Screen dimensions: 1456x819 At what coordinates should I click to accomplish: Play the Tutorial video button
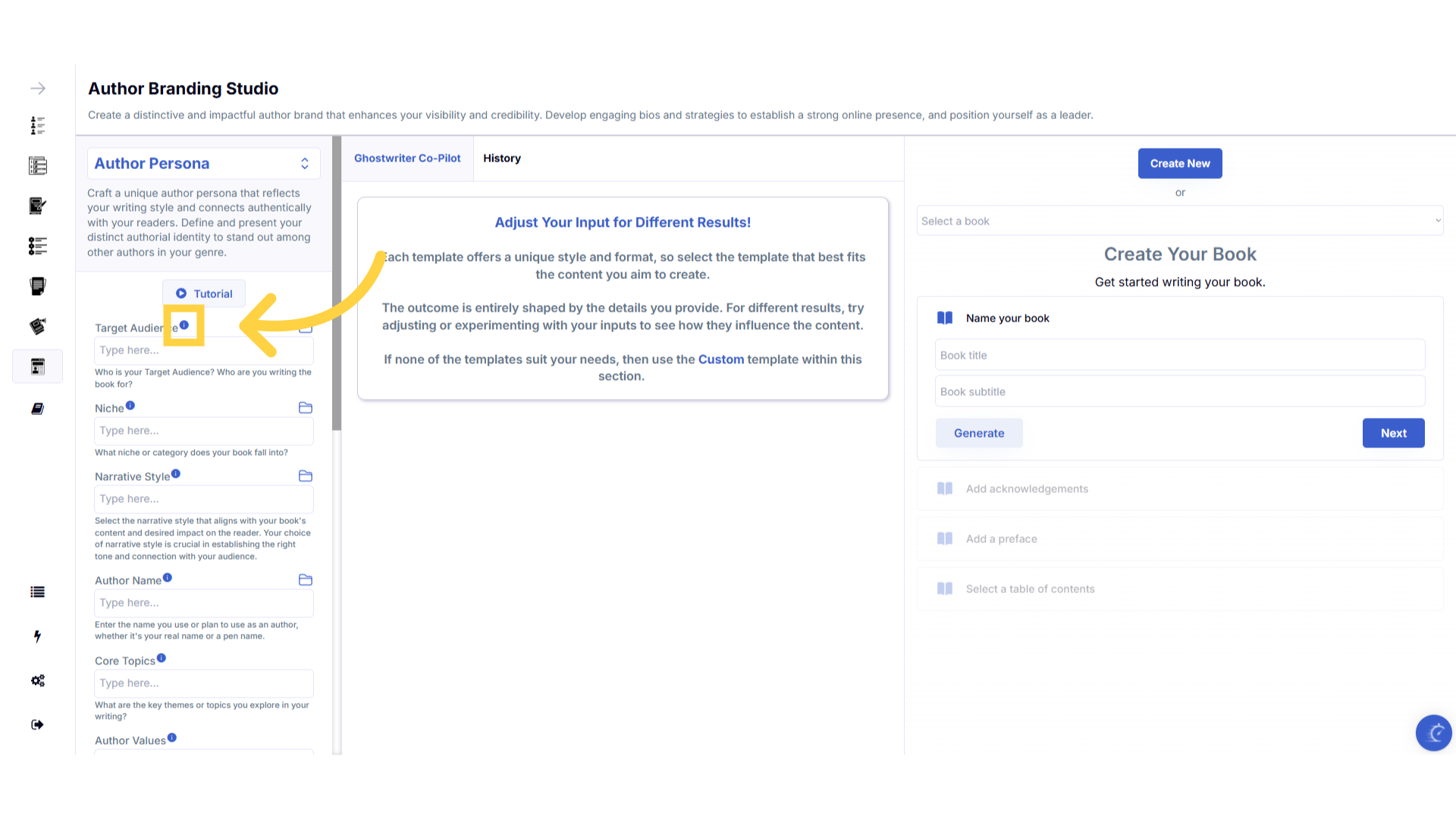point(204,294)
